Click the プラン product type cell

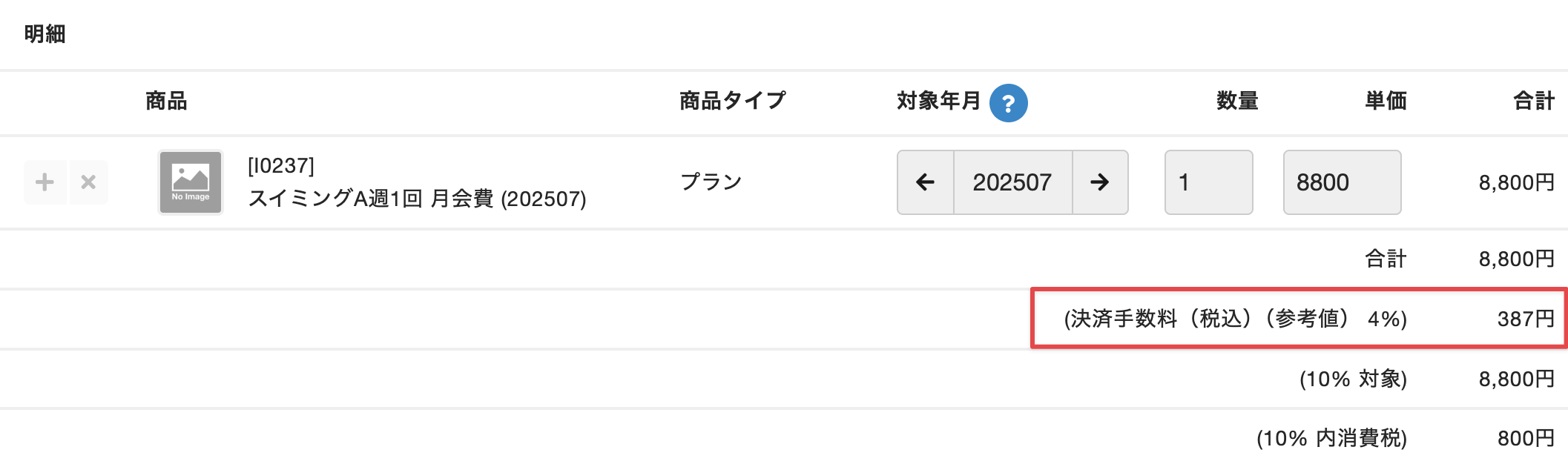[711, 182]
